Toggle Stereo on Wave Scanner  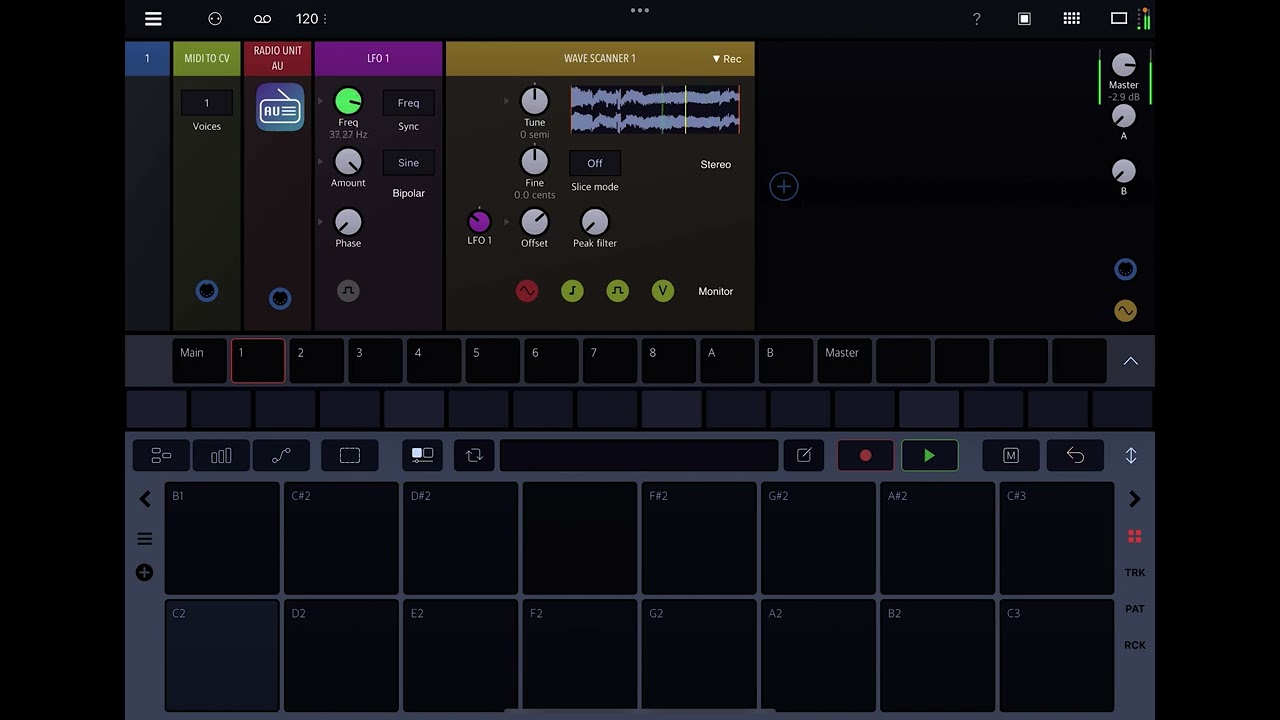click(715, 164)
